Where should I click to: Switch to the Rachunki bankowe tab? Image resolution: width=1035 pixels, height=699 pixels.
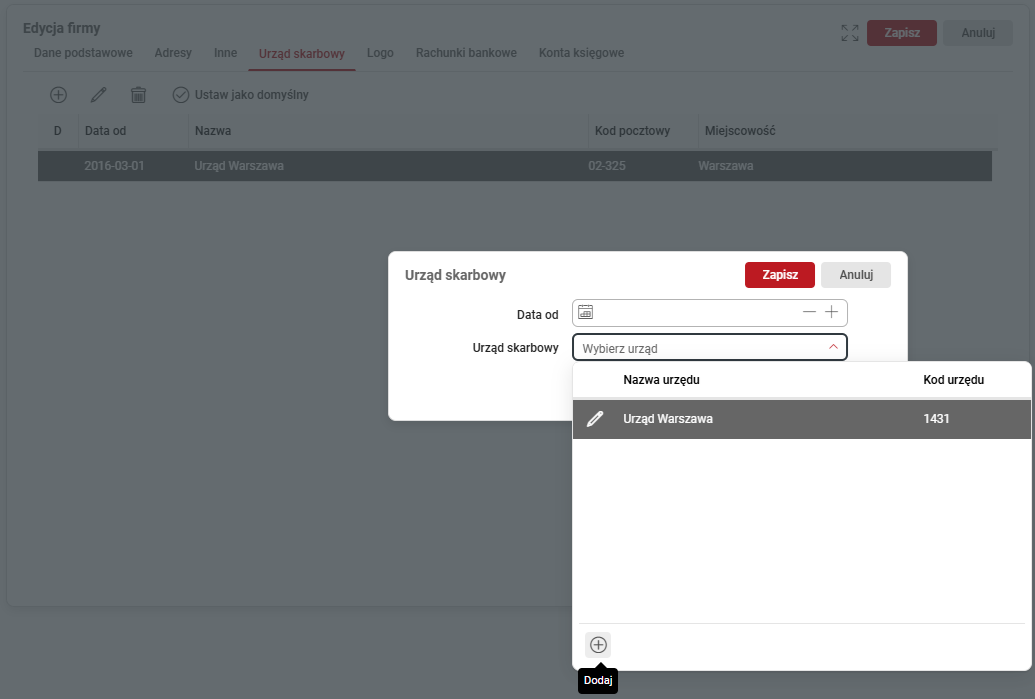pos(466,53)
